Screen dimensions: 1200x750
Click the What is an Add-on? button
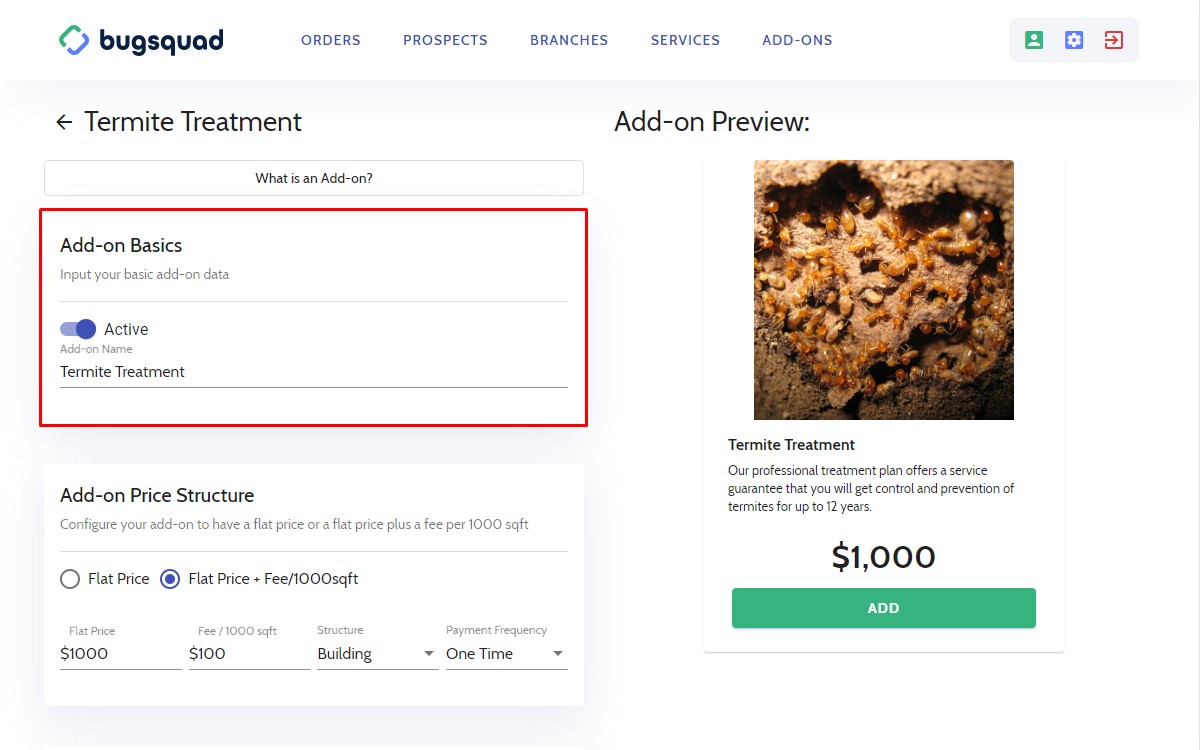coord(313,178)
